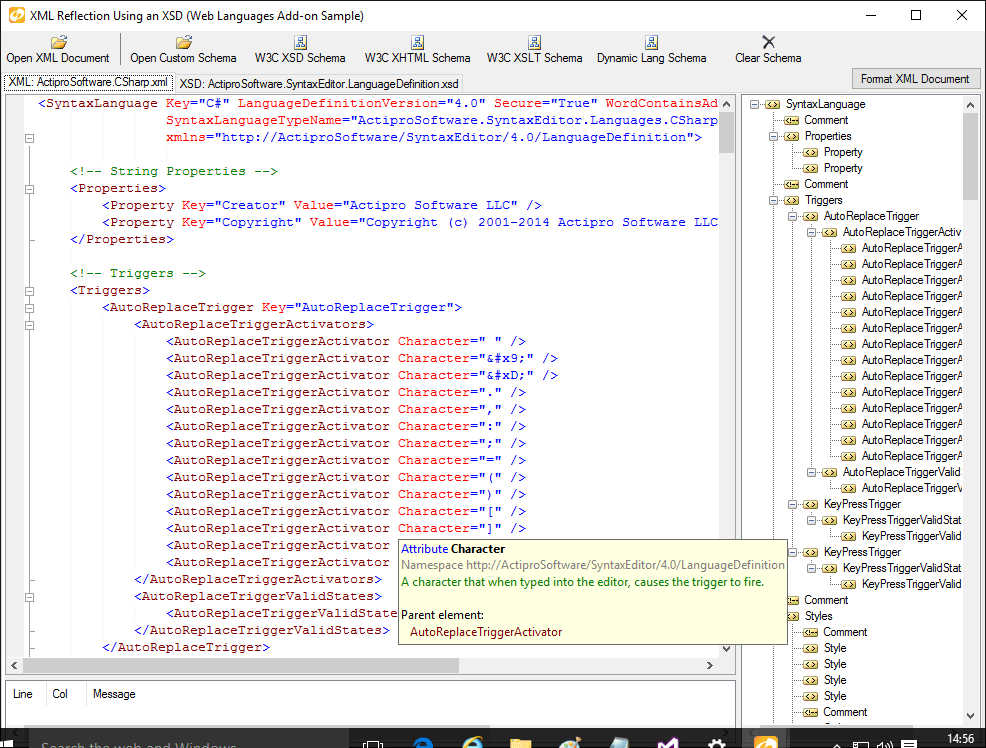986x748 pixels.
Task: Click the title bar application icon
Action: 16,15
